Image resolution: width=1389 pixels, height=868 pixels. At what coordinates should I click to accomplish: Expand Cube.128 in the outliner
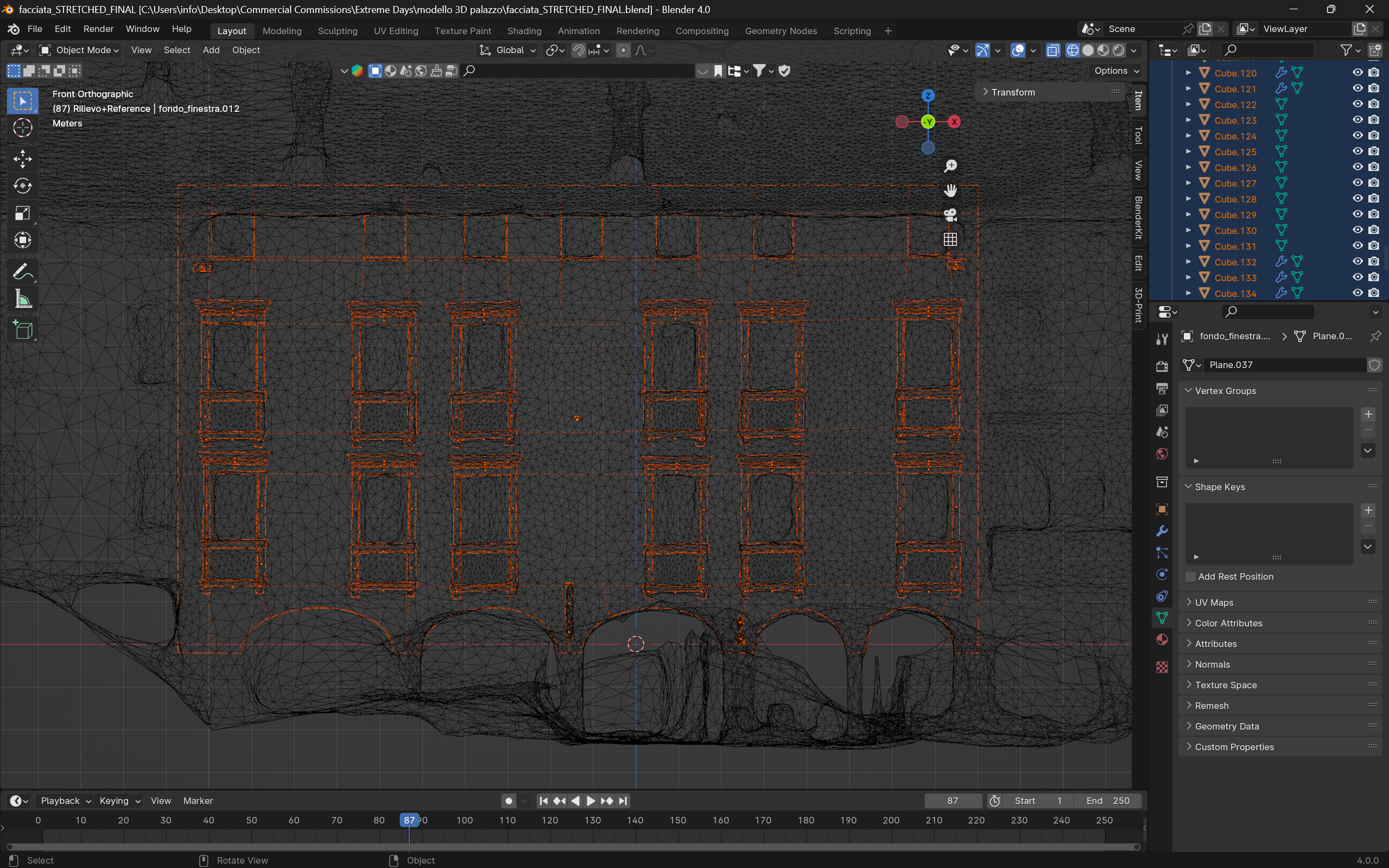pos(1189,199)
